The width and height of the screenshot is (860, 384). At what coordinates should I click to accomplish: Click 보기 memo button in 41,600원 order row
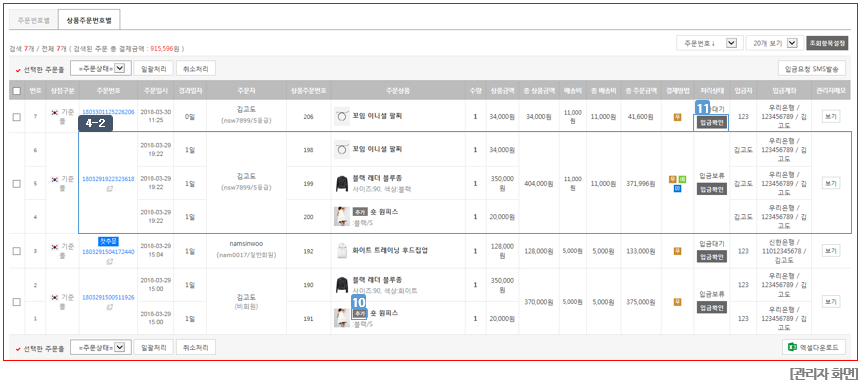830,116
